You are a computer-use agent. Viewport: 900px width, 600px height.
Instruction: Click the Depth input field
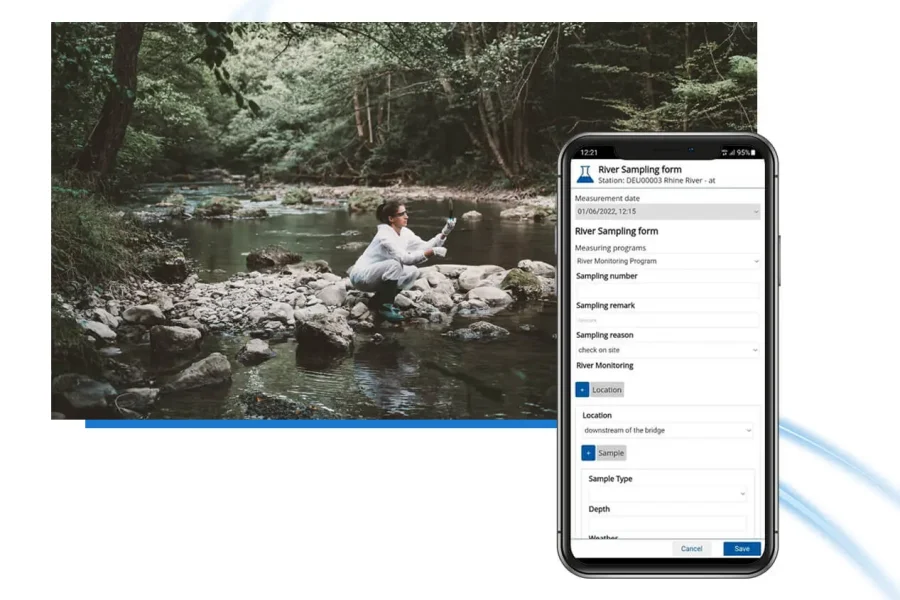pos(667,523)
